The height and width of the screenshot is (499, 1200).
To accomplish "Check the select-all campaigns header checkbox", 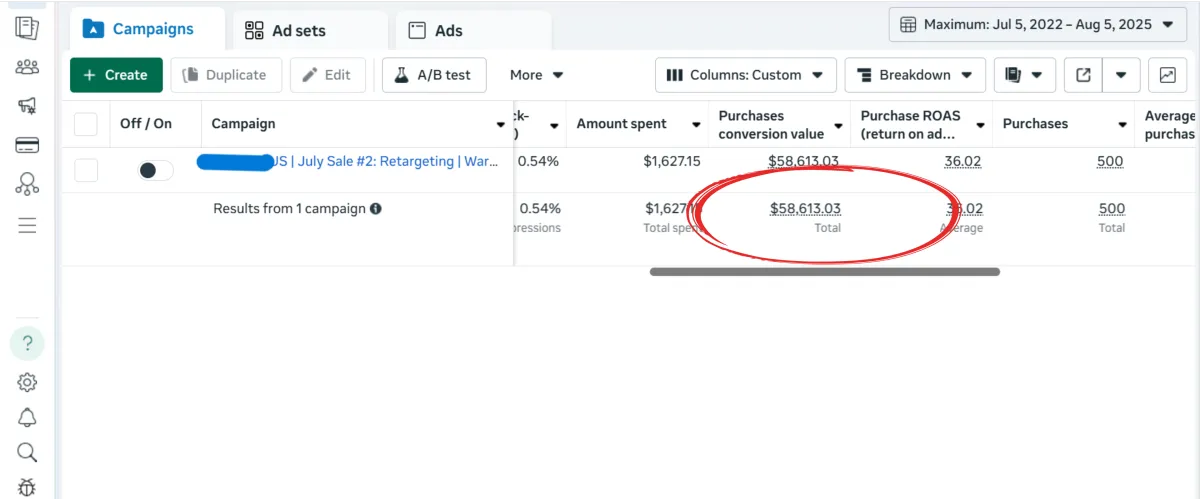I will tap(86, 124).
